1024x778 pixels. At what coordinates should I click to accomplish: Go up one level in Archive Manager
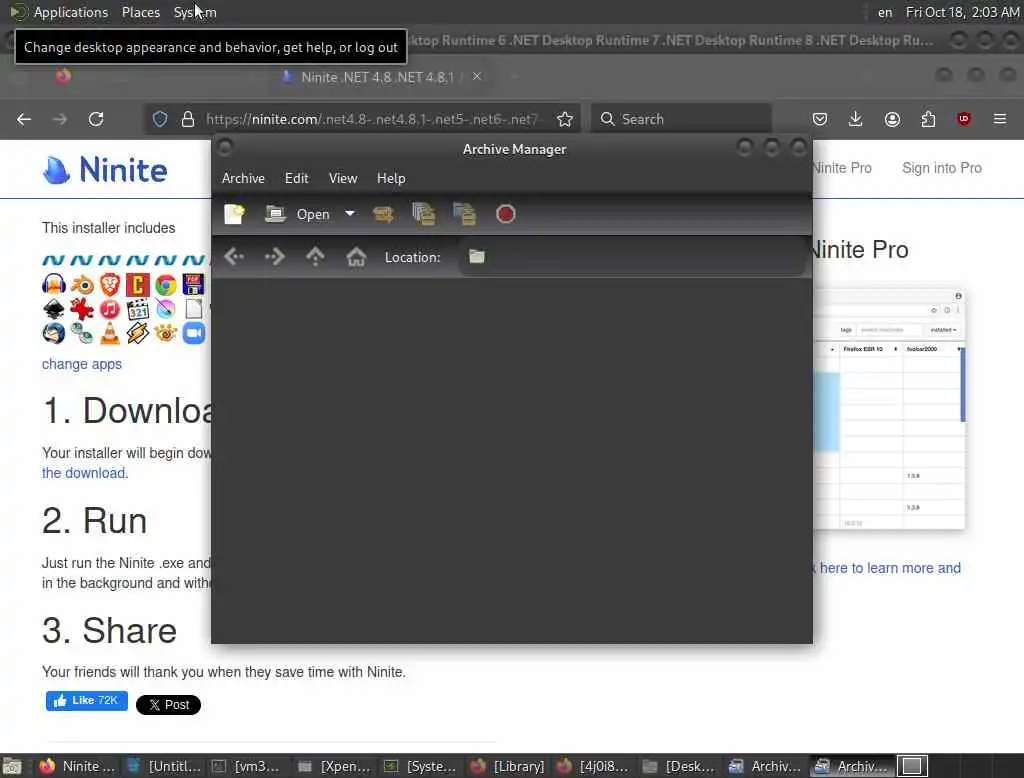[315, 257]
